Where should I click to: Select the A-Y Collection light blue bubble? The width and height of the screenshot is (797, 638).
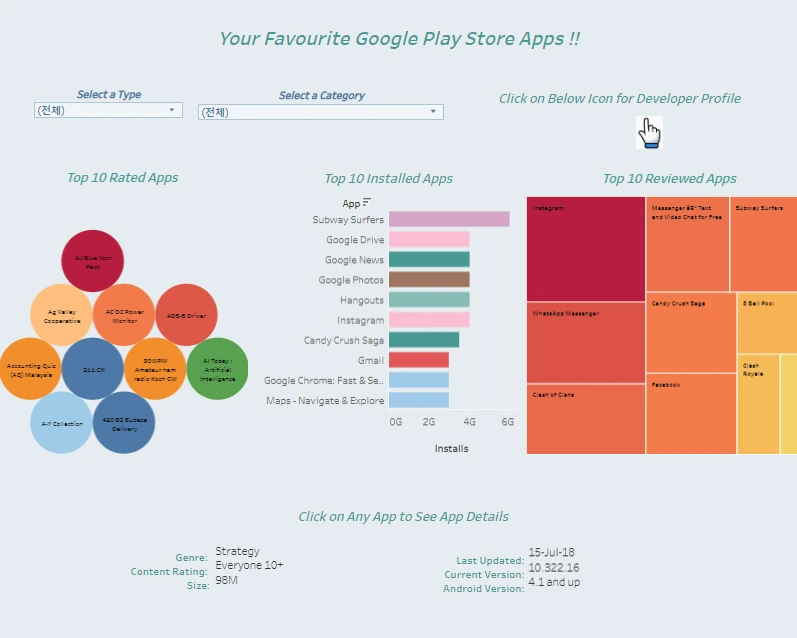pyautogui.click(x=62, y=422)
